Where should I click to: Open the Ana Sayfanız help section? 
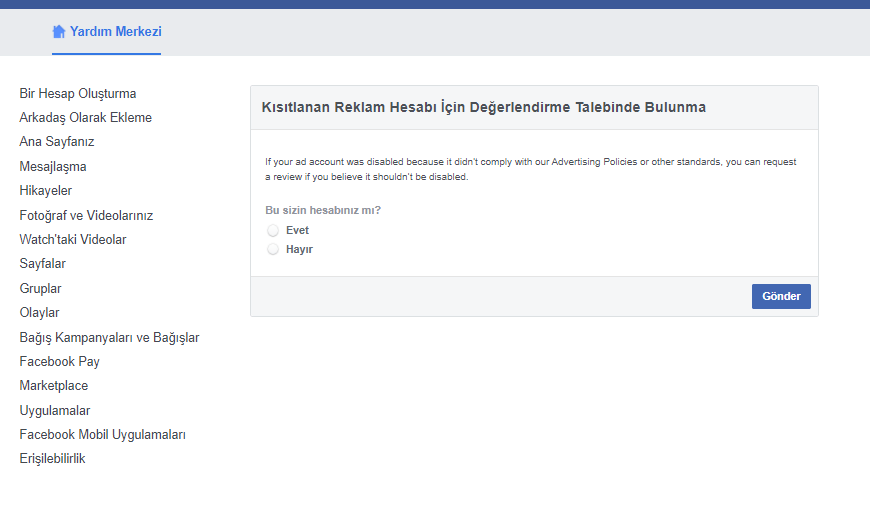[x=57, y=142]
